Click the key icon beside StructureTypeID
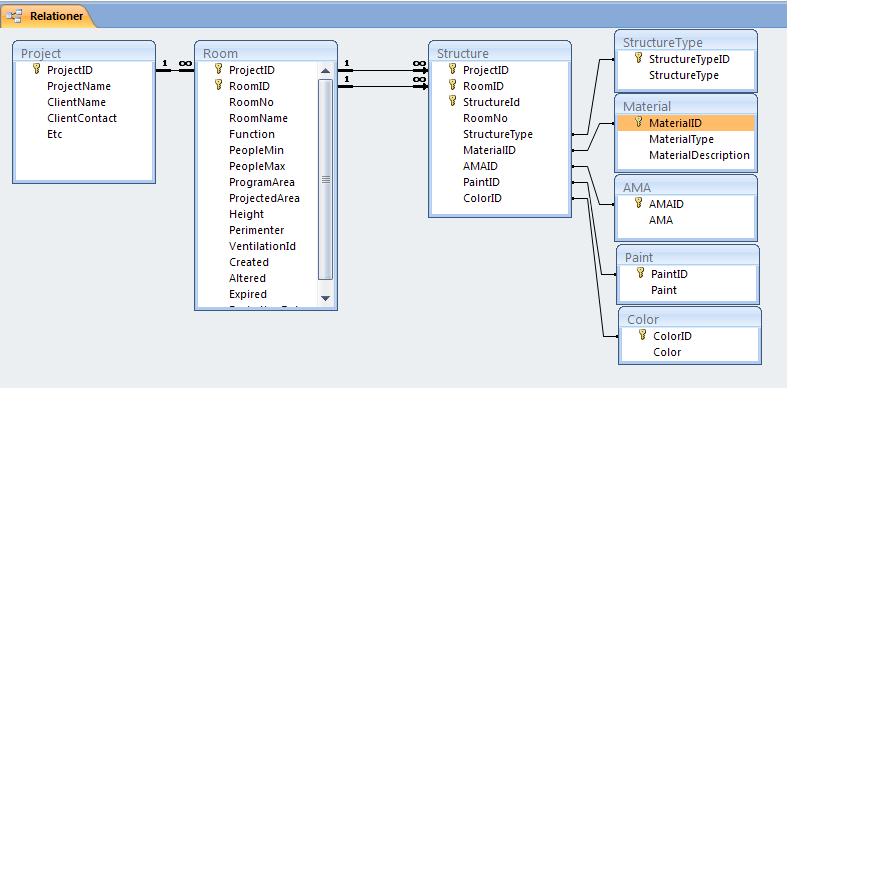The image size is (885, 878). click(x=638, y=58)
